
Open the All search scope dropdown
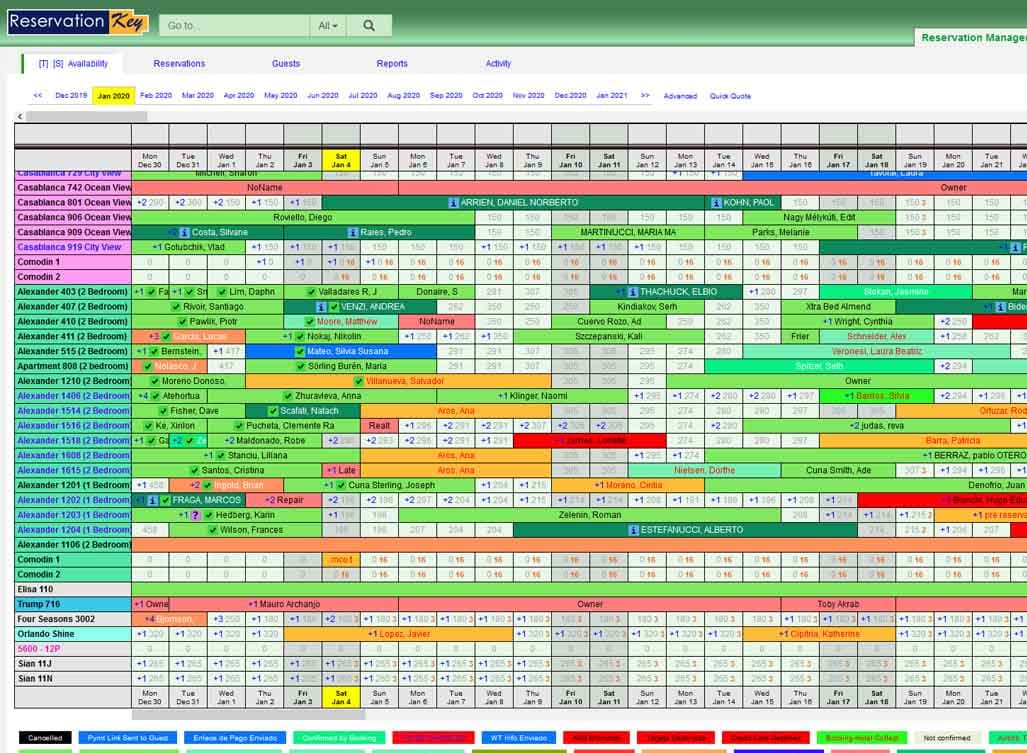[327, 24]
